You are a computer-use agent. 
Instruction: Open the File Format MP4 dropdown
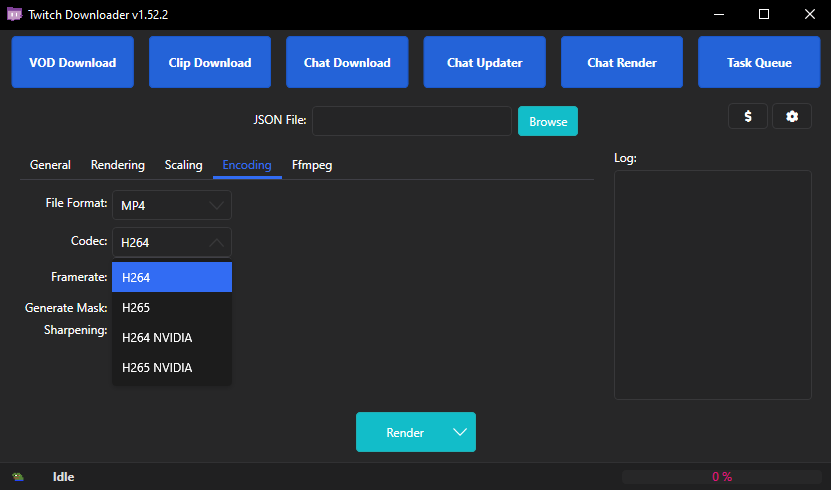(x=172, y=205)
